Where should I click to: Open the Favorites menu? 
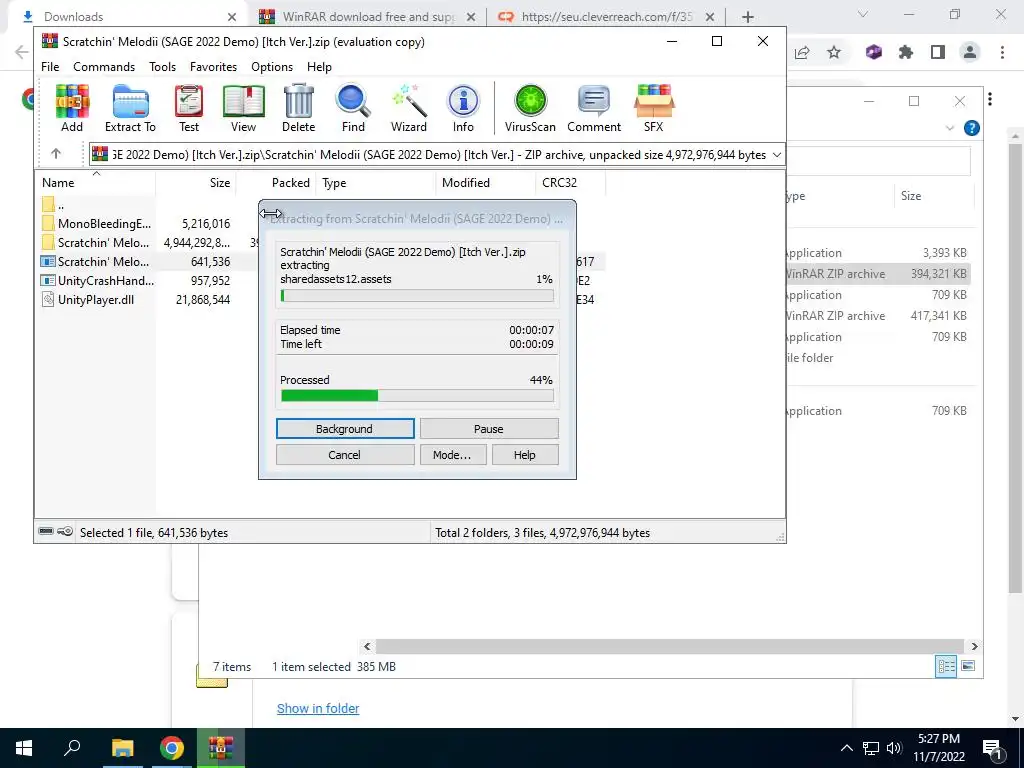click(x=213, y=67)
